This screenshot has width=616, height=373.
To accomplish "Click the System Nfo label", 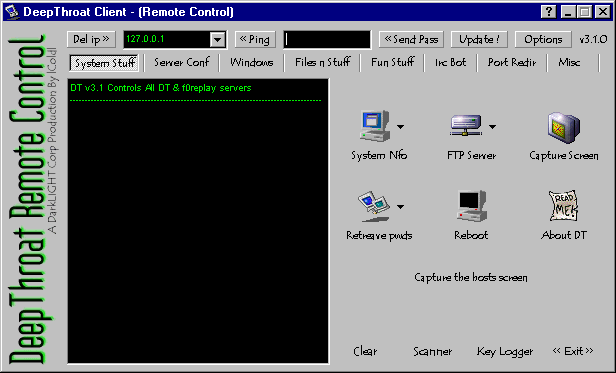I will pyautogui.click(x=379, y=156).
